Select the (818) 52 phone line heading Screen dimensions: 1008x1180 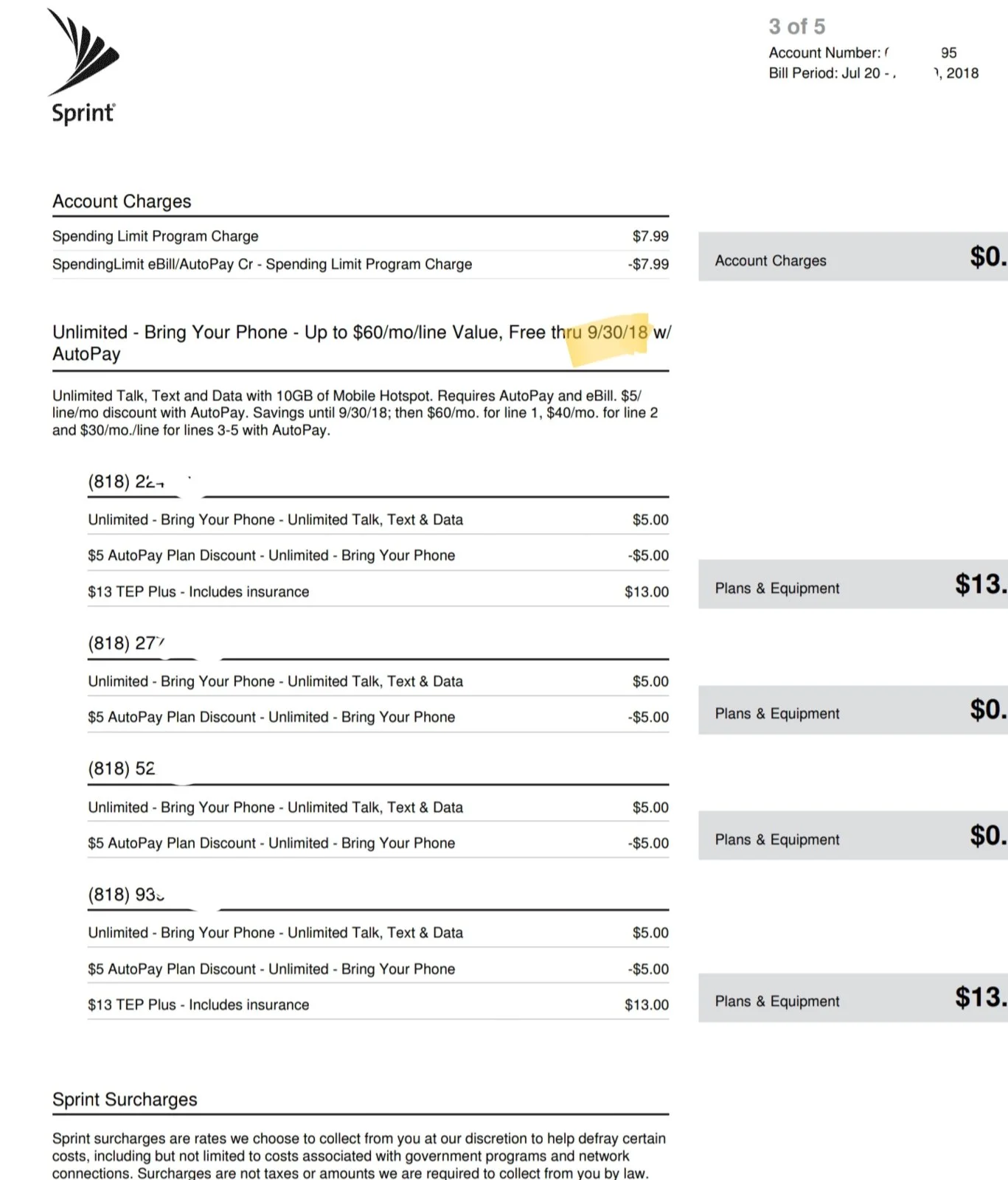pos(122,768)
